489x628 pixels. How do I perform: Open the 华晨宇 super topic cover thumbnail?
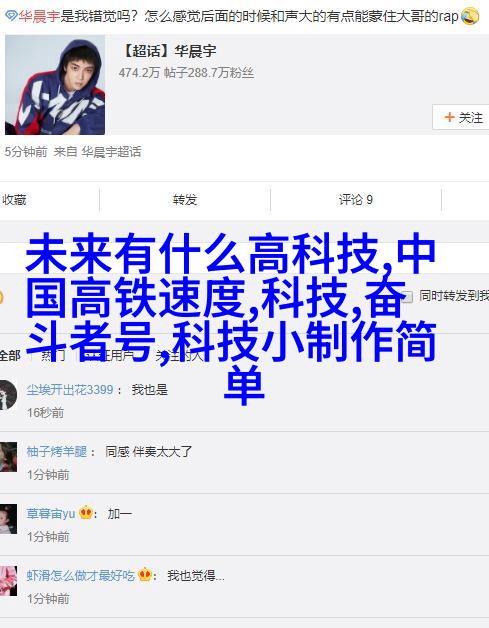pos(55,85)
